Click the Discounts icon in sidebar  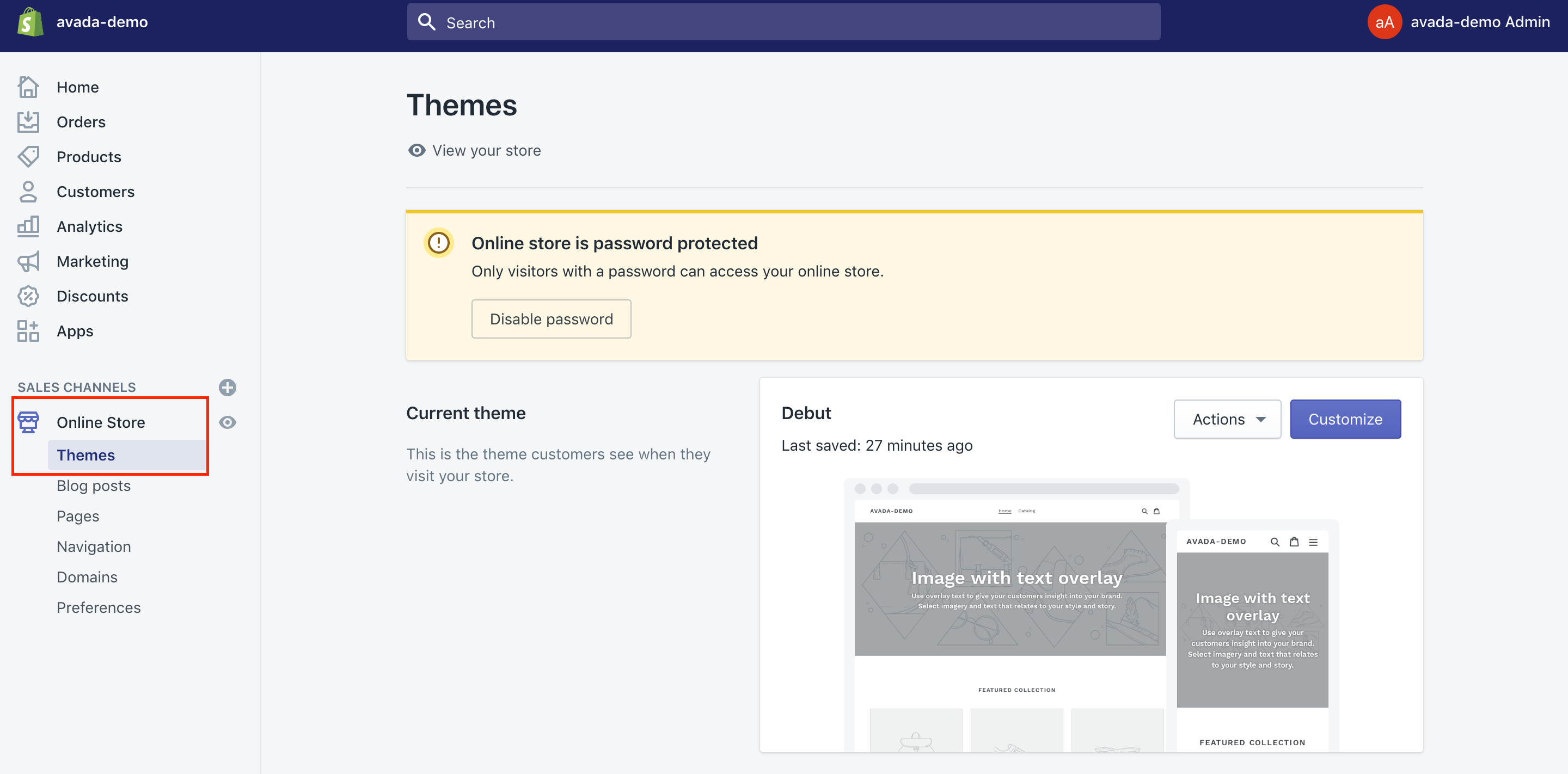pos(28,295)
